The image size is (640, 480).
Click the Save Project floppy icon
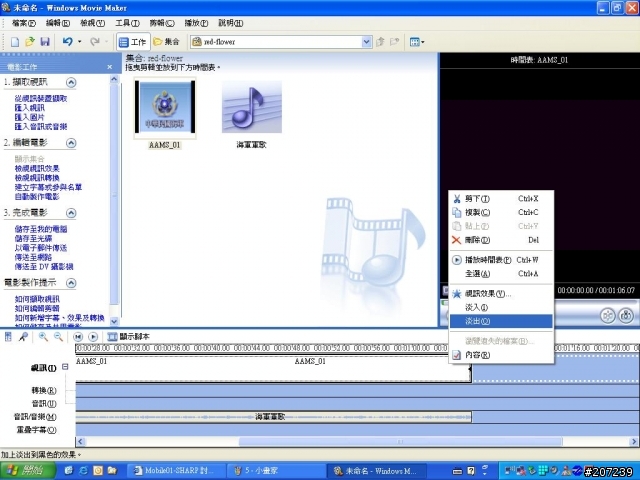tap(44, 42)
